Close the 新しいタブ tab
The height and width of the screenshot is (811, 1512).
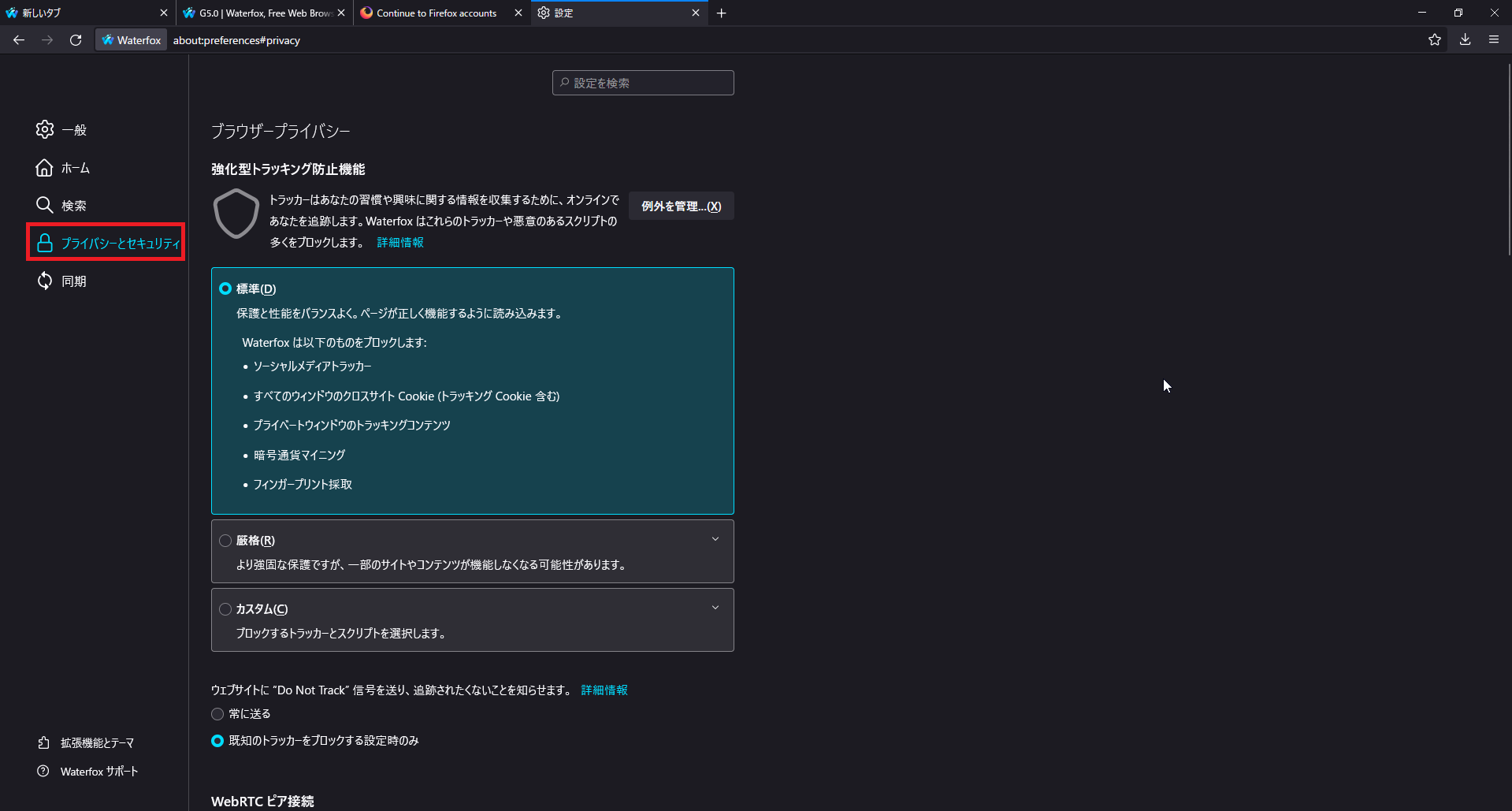click(x=164, y=13)
